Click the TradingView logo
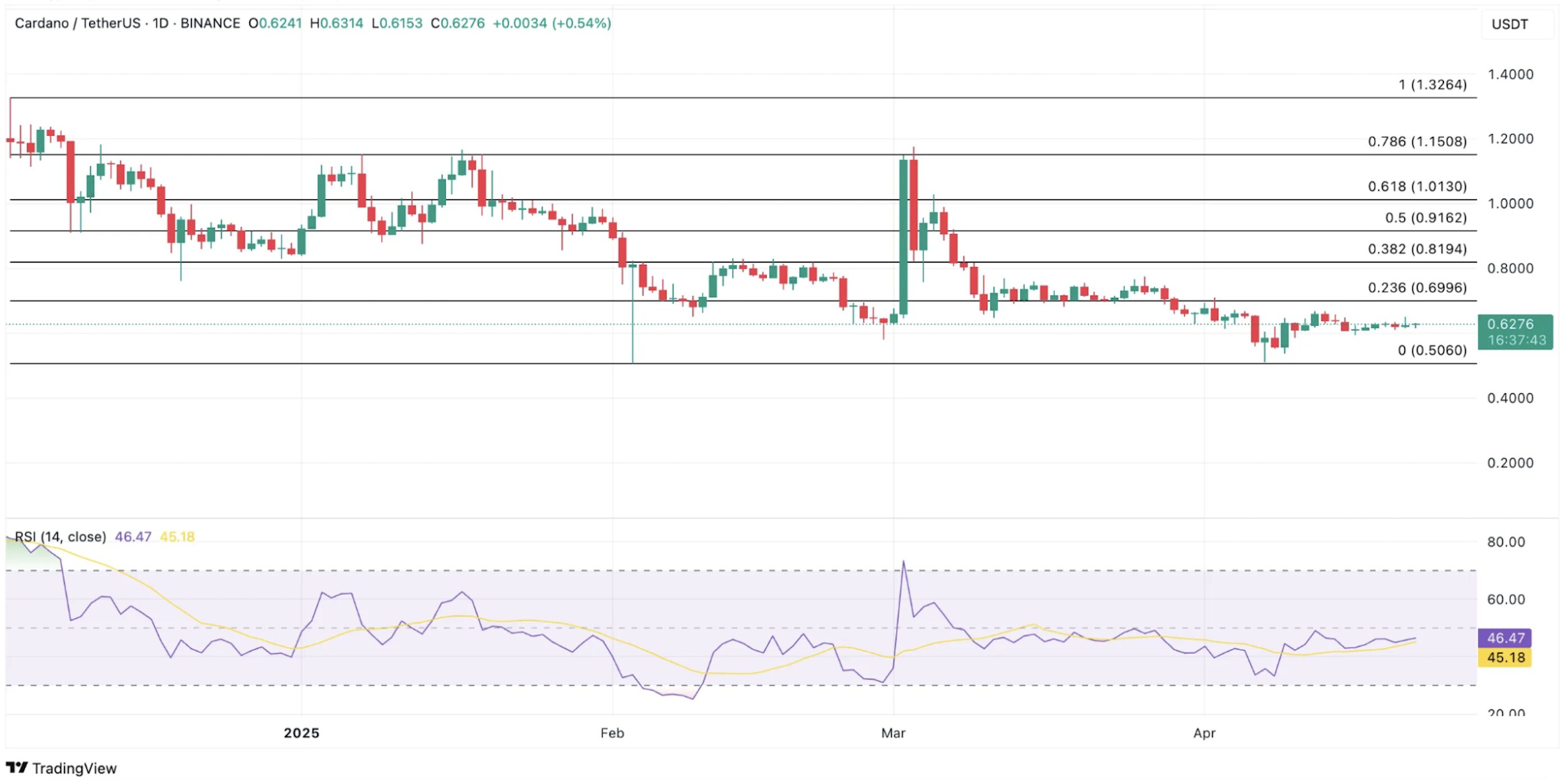 point(61,768)
